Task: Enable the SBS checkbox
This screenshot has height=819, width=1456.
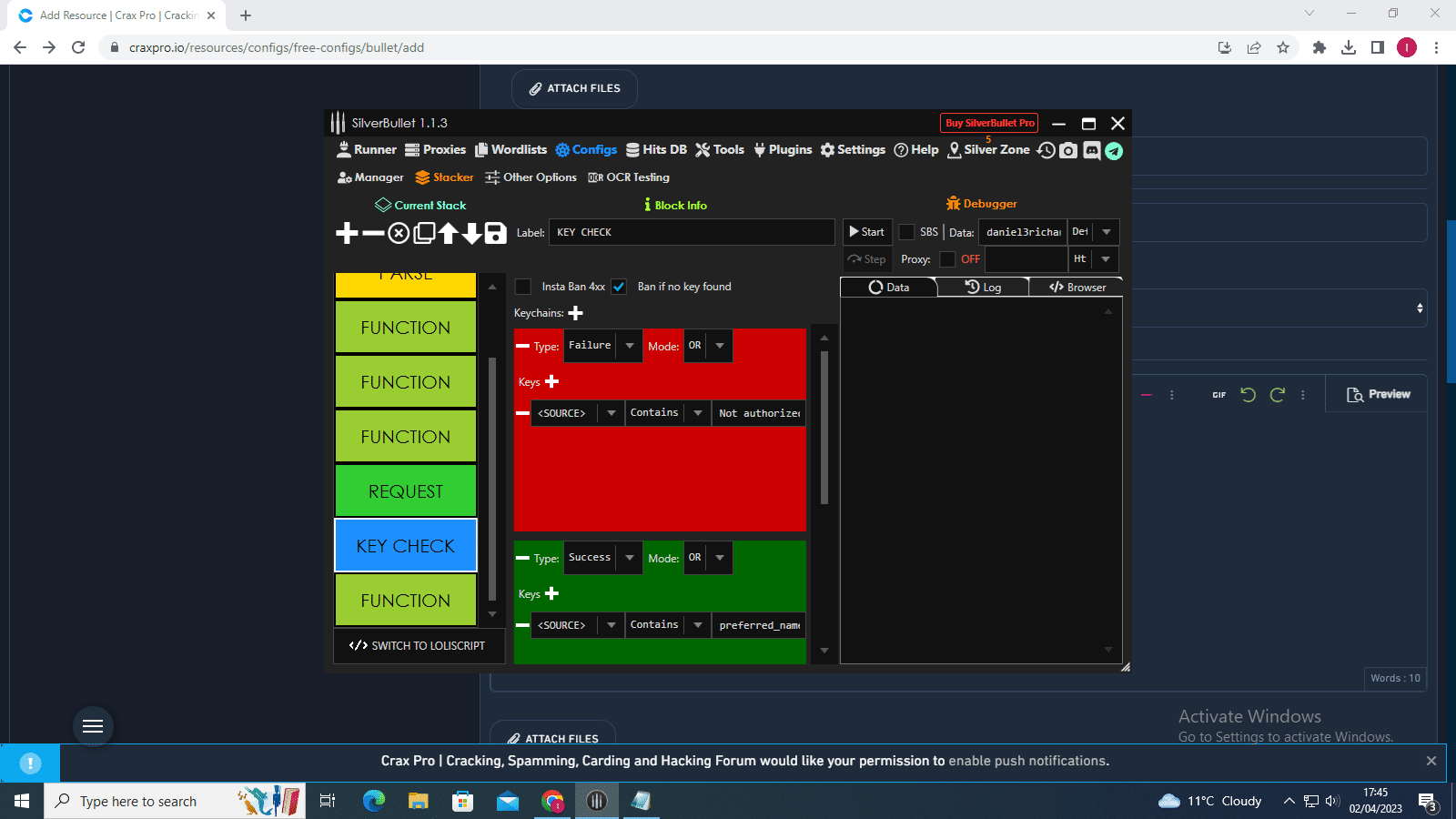Action: tap(906, 232)
